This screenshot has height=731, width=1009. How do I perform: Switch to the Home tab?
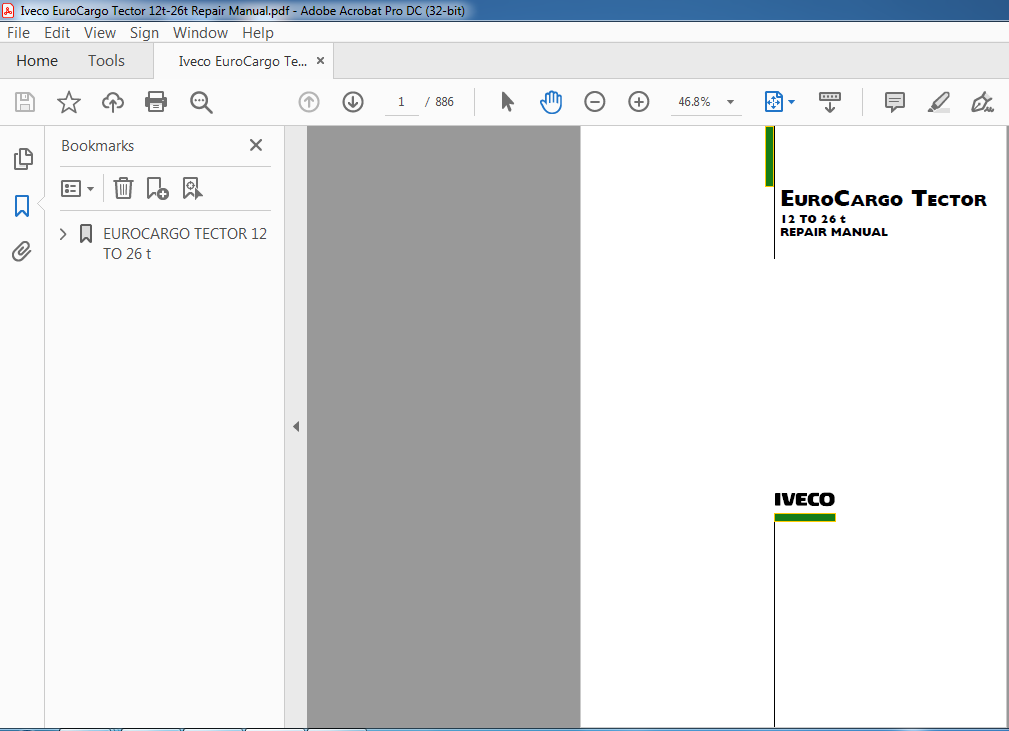[x=37, y=61]
